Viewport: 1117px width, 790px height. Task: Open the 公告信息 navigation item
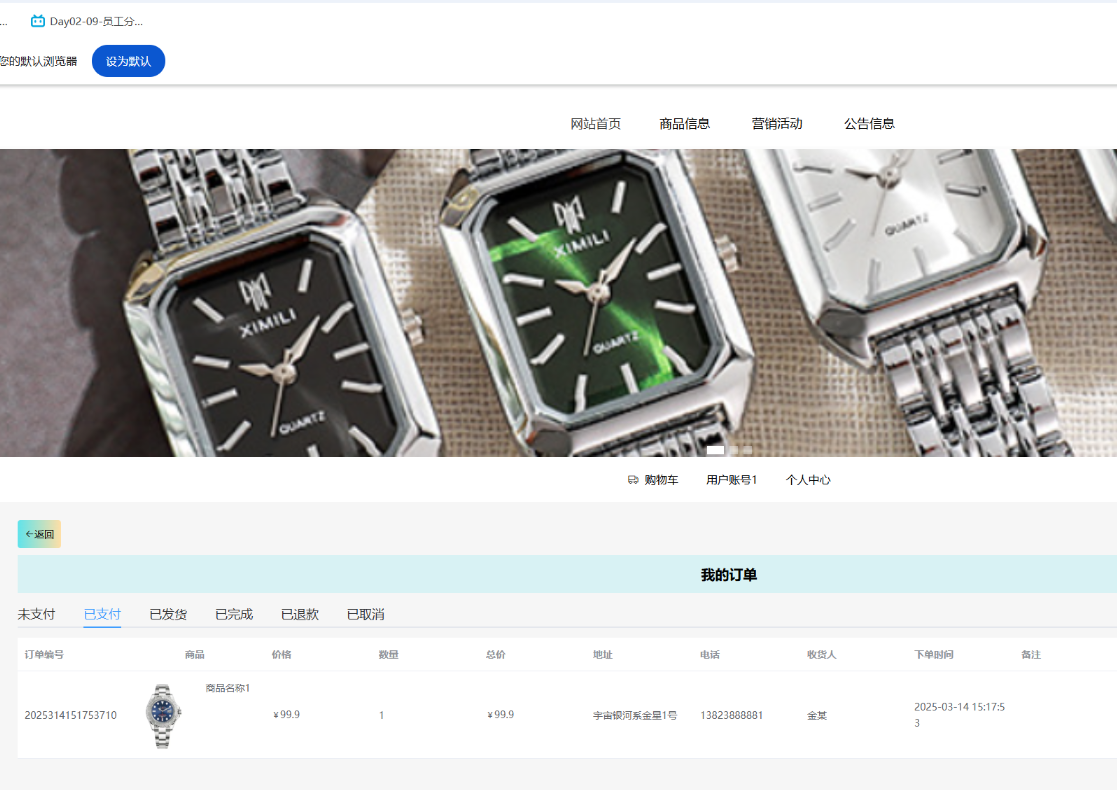coord(869,124)
